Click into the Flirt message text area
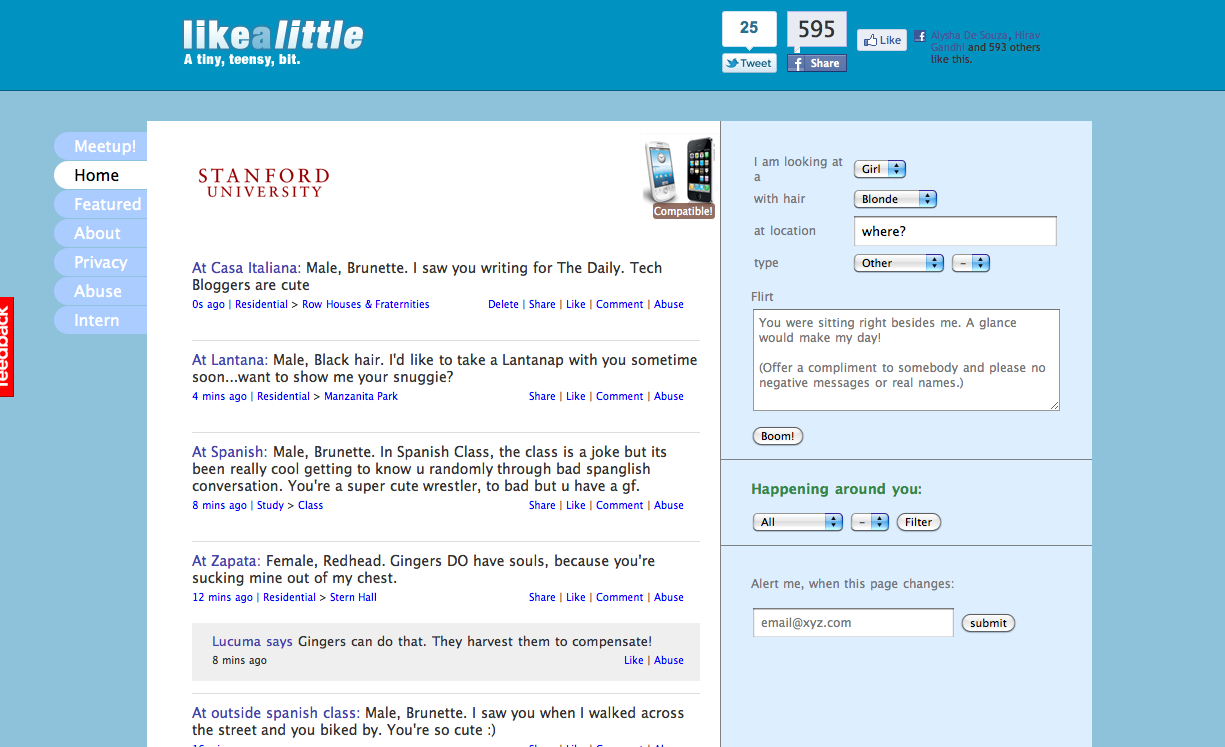 [906, 360]
